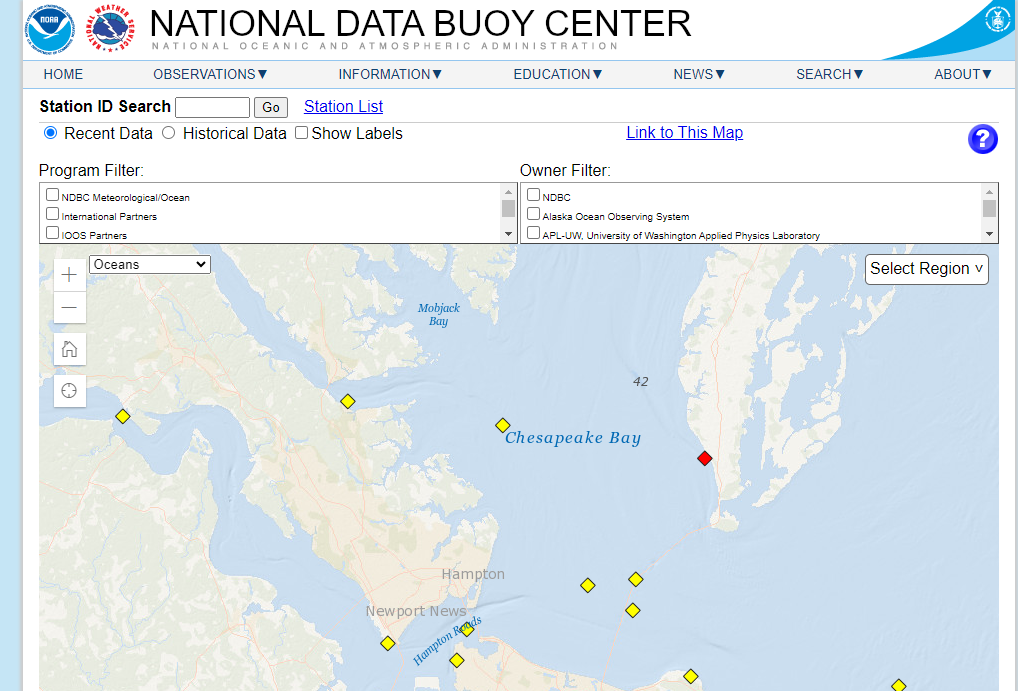The image size is (1018, 691).
Task: Click Program Filter scroll up arrow
Action: click(508, 192)
